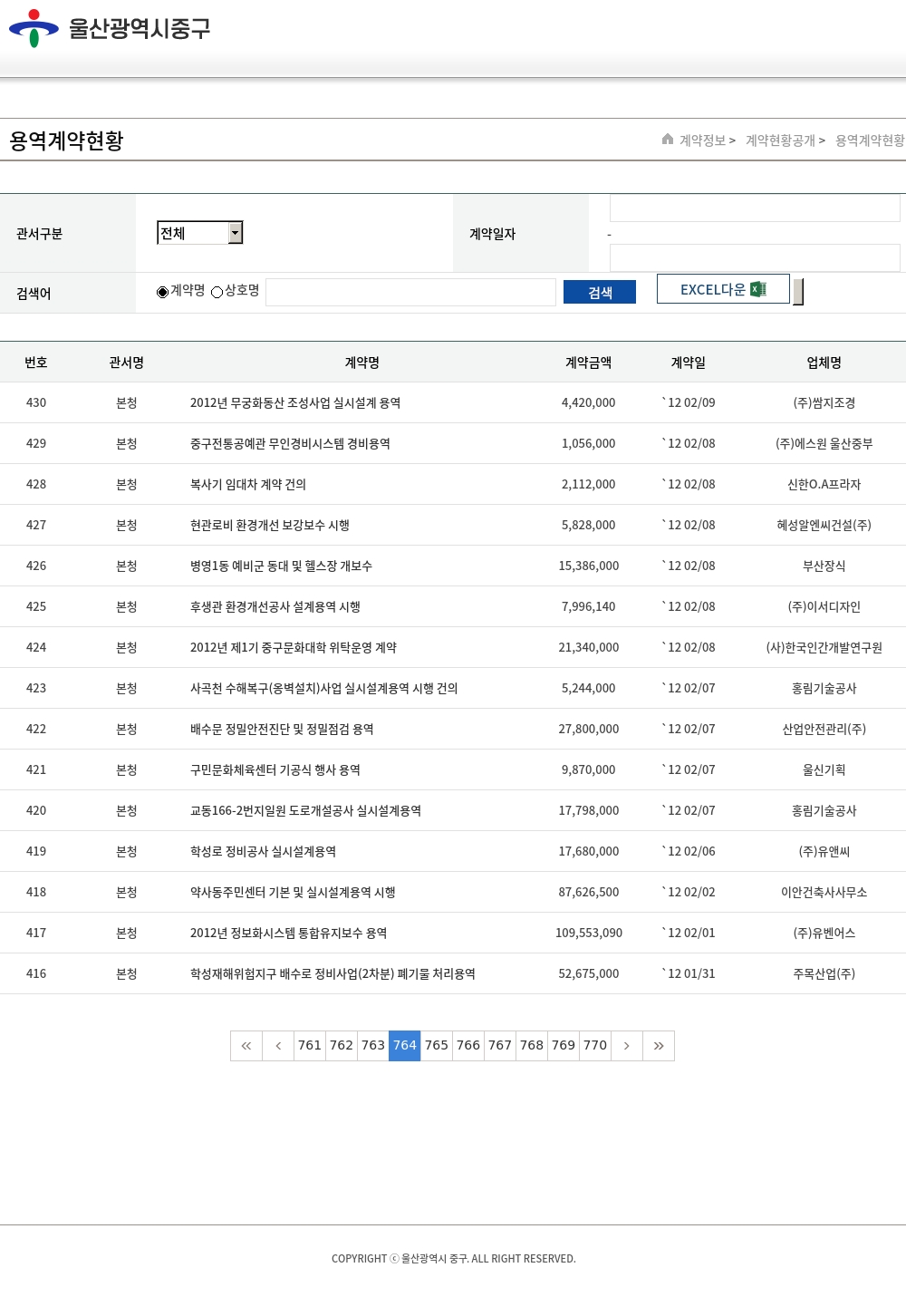The width and height of the screenshot is (906, 1316).
Task: Click the Excel icon on download button
Action: pos(758,289)
